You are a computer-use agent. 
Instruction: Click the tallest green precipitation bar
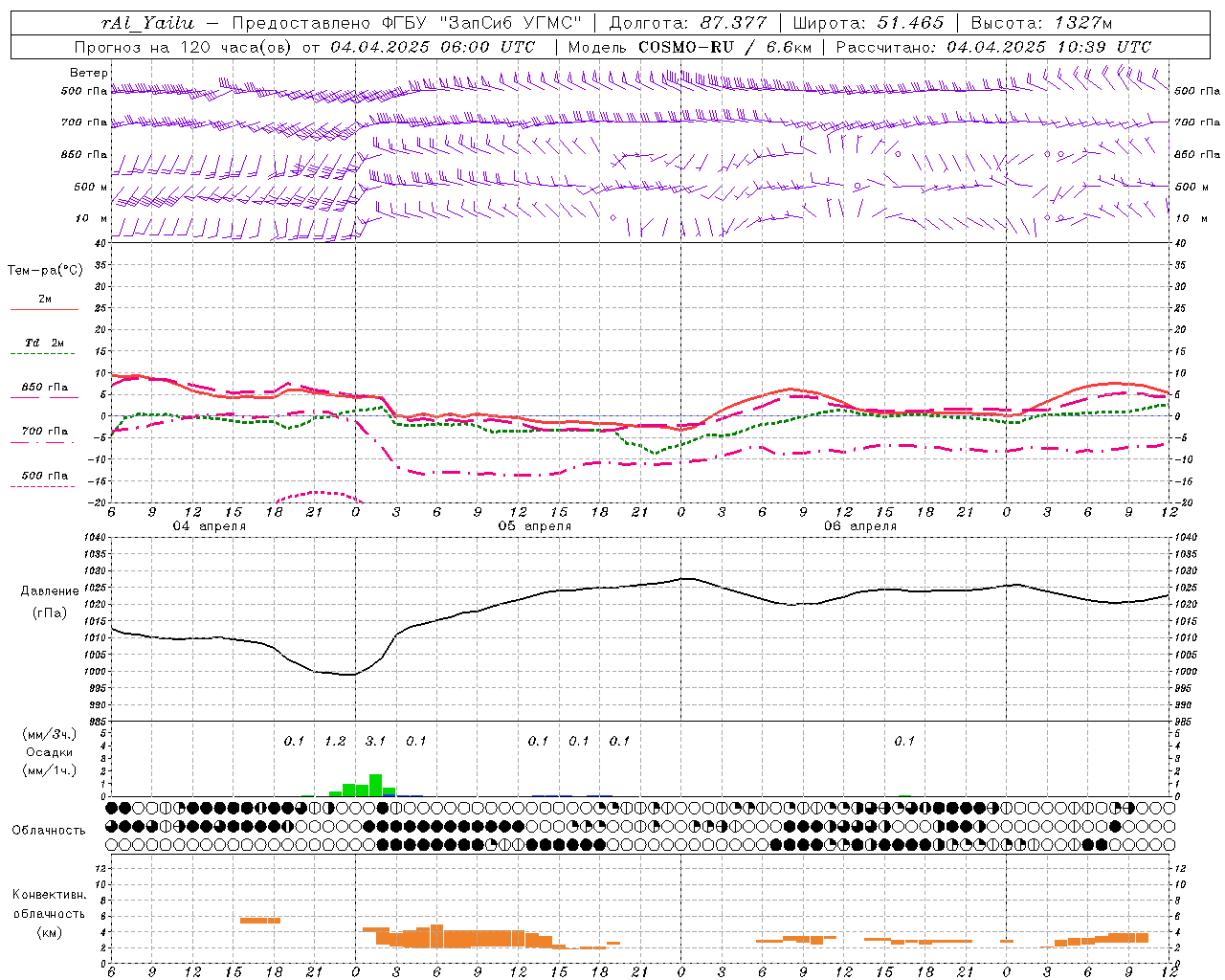[375, 785]
